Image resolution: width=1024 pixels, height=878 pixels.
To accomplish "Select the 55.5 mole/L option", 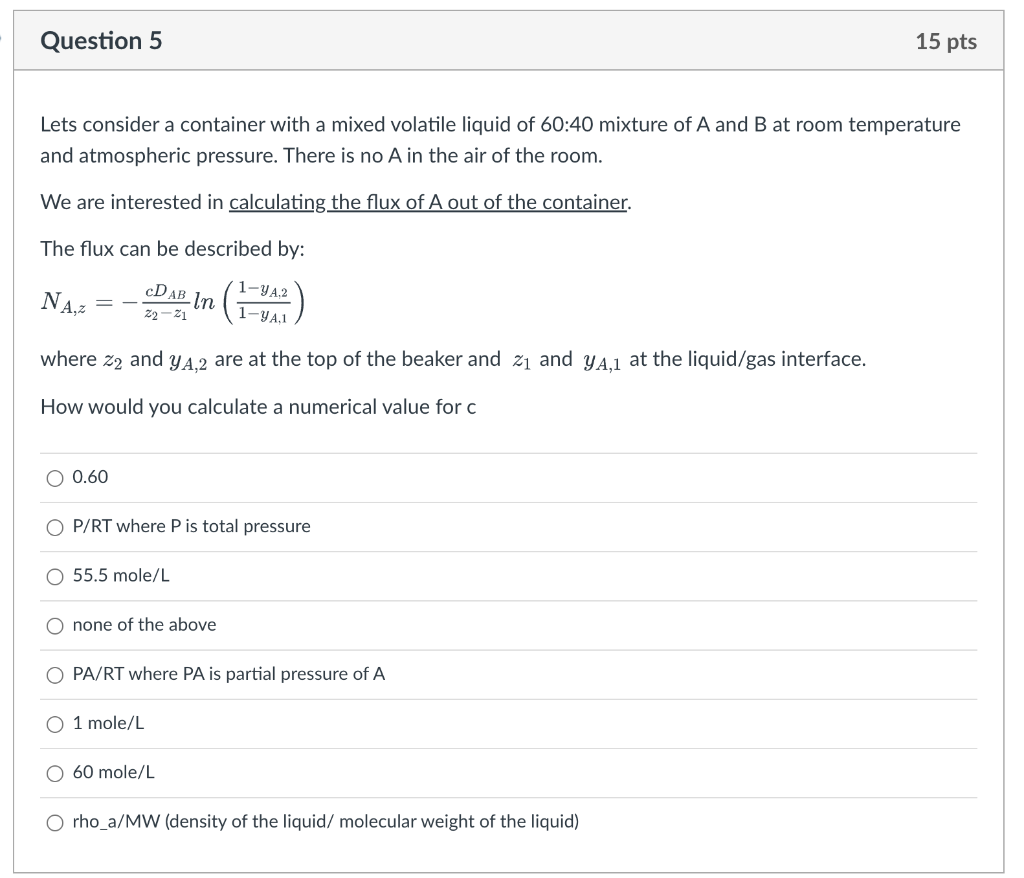I will (x=56, y=575).
